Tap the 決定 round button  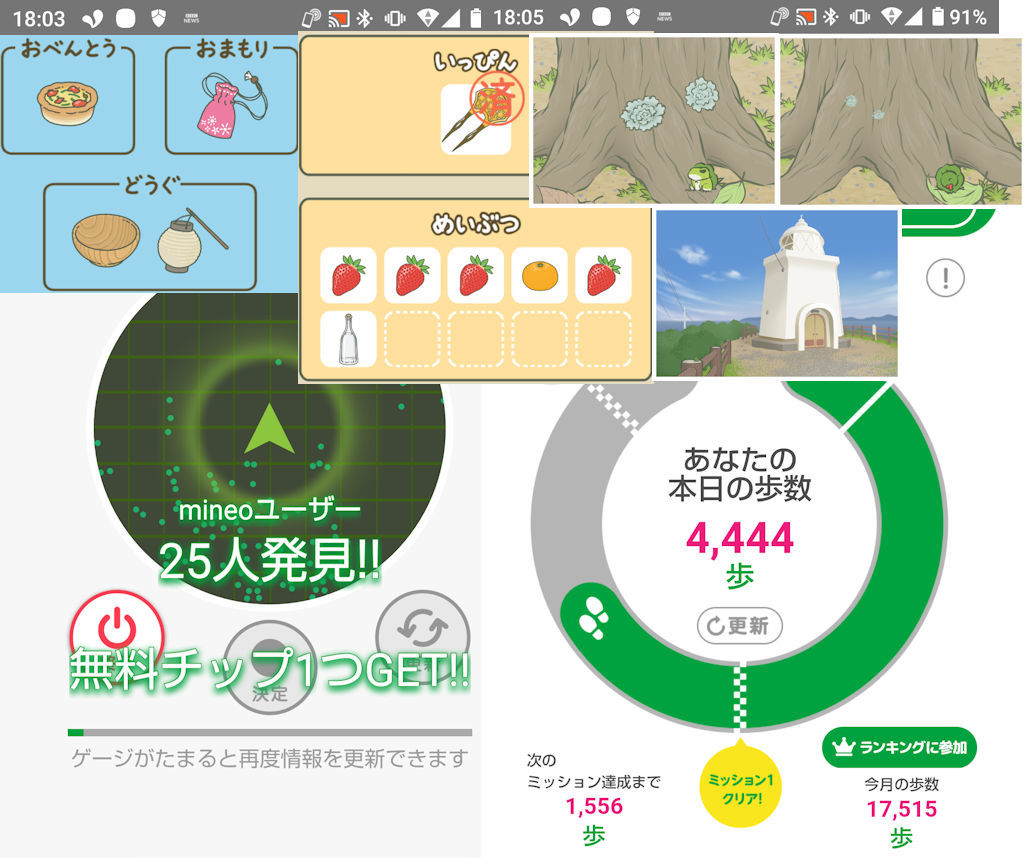[x=268, y=666]
